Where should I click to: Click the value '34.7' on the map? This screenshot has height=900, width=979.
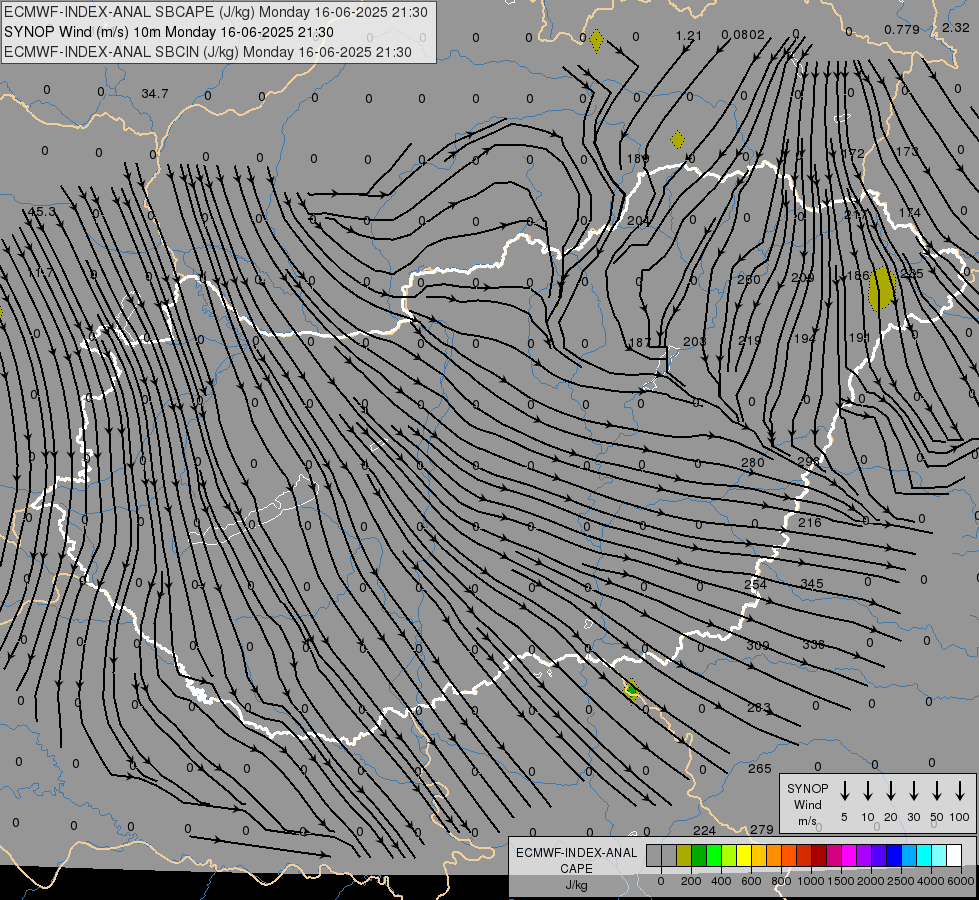tap(155, 94)
